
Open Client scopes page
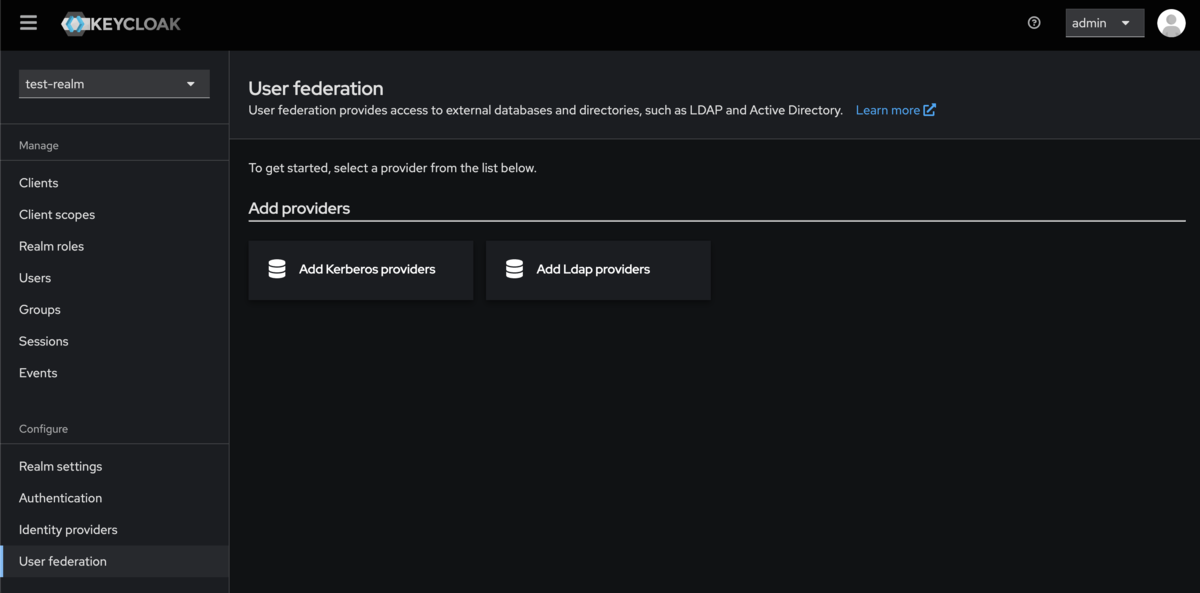point(114,215)
